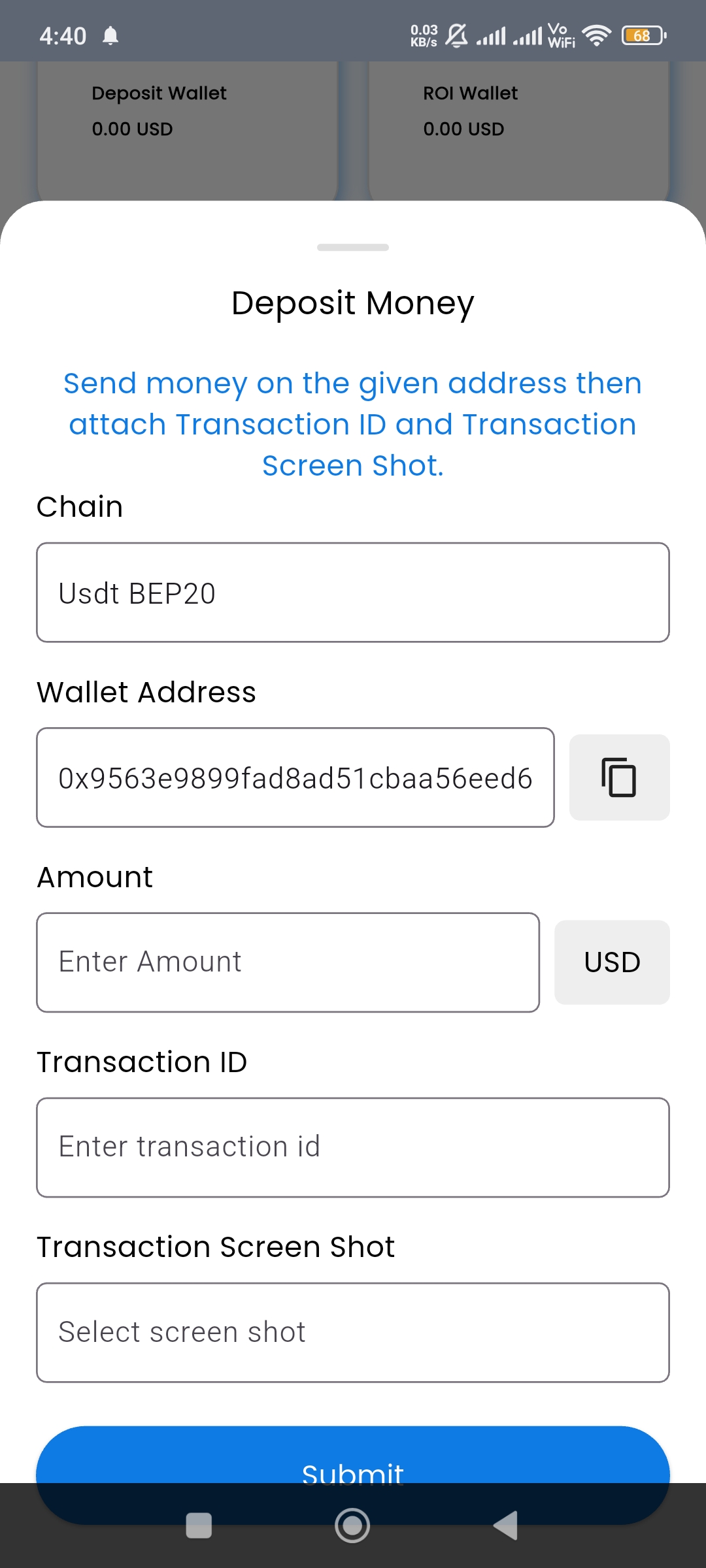Tap the wallet address text field
706x1568 pixels.
(x=295, y=777)
